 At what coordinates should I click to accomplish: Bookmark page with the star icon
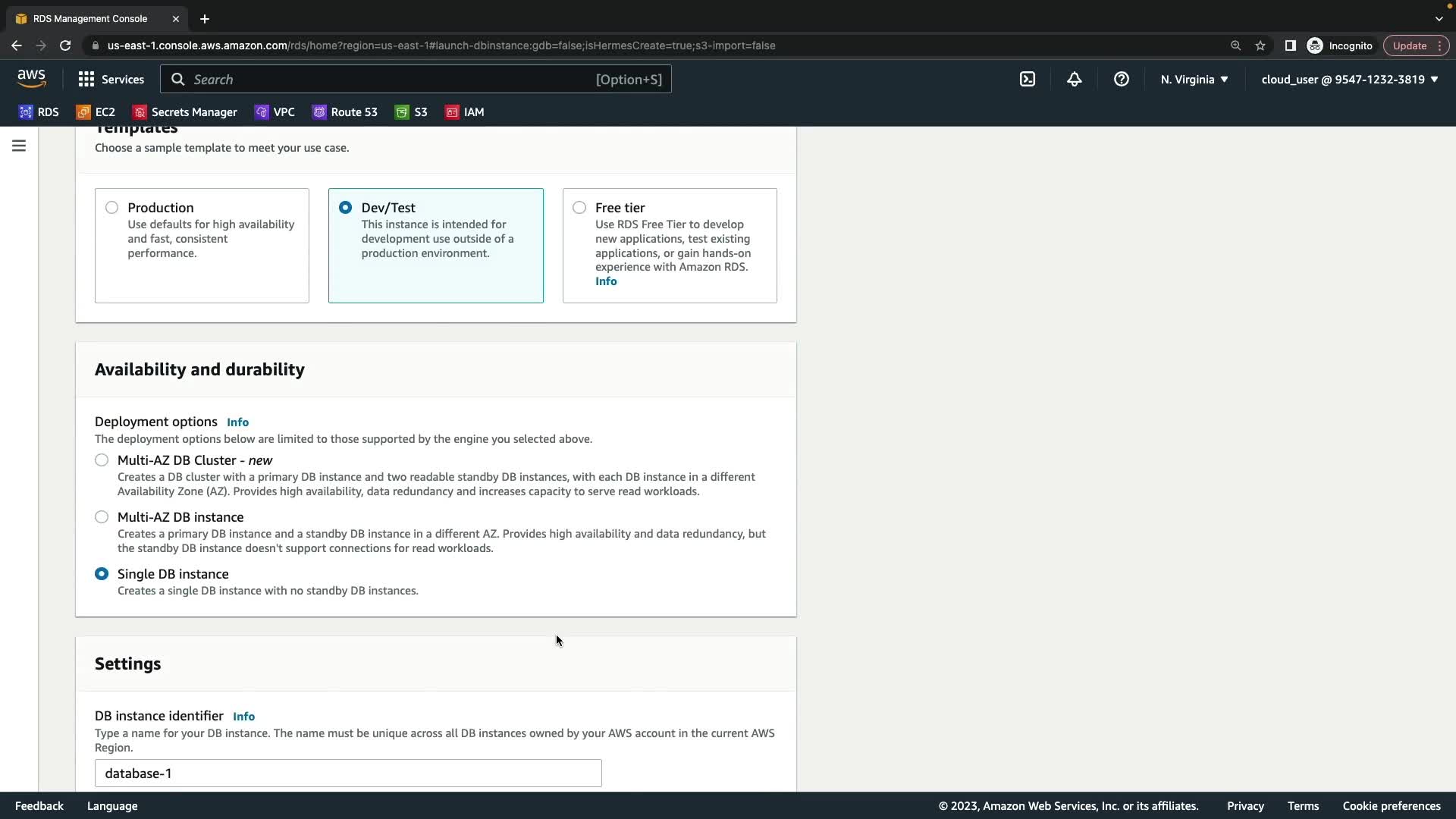[1260, 45]
